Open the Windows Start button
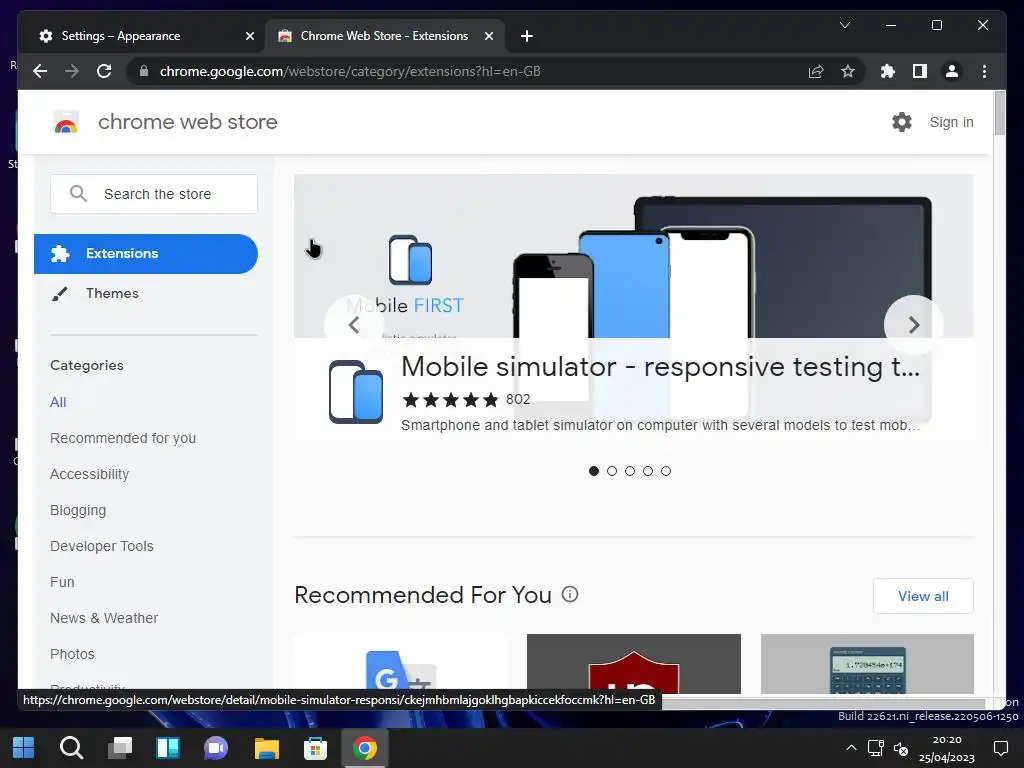The image size is (1024, 768). pos(24,748)
